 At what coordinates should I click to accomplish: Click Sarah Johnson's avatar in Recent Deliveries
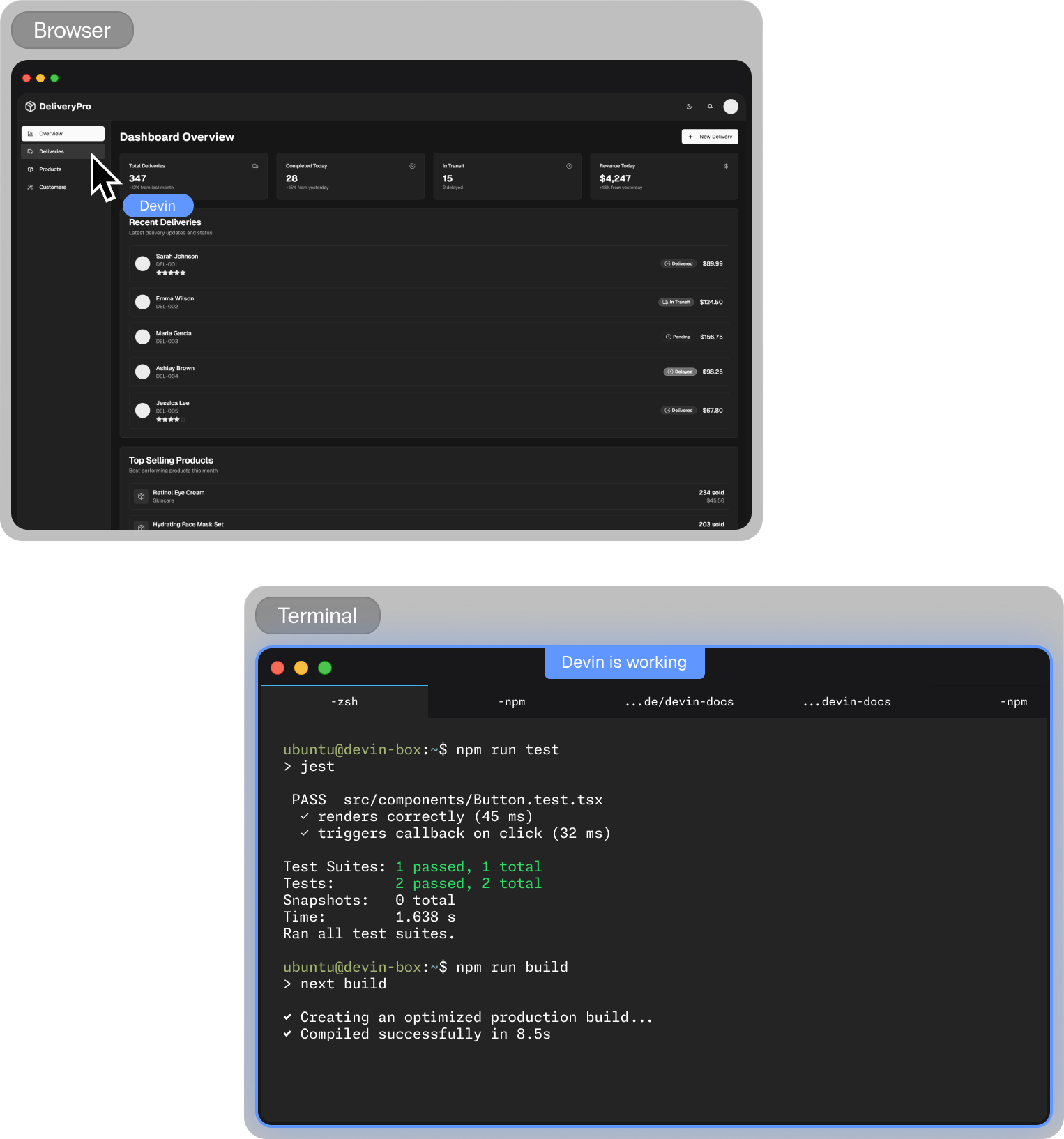tap(142, 263)
